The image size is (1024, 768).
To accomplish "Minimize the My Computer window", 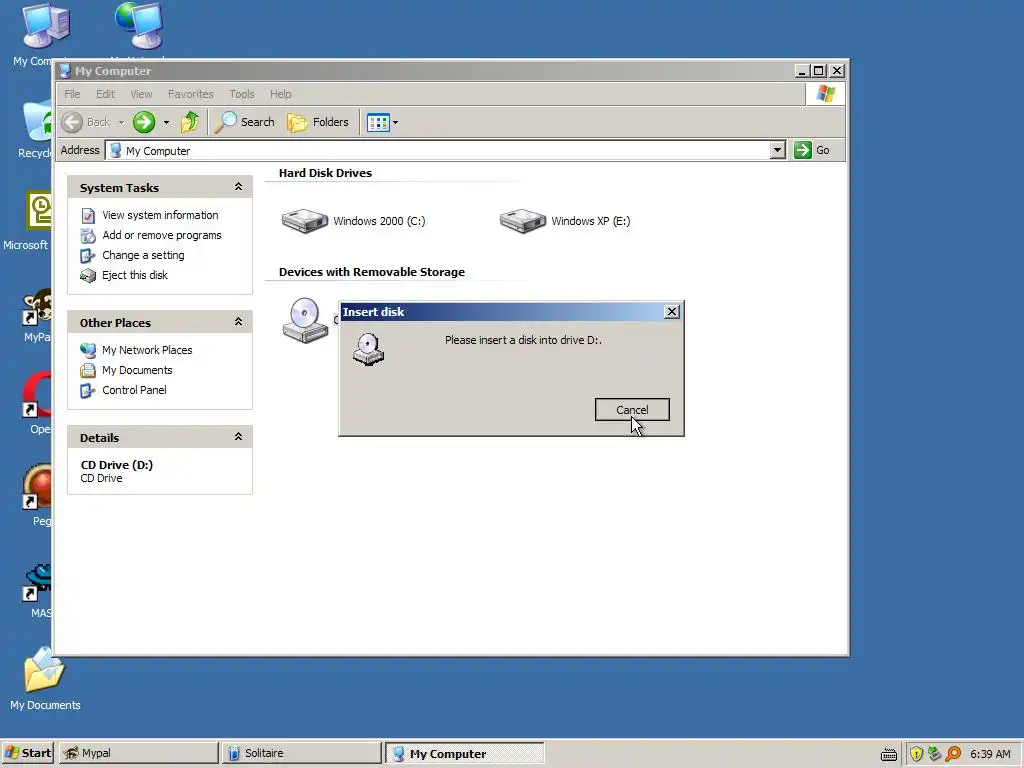I will (803, 71).
